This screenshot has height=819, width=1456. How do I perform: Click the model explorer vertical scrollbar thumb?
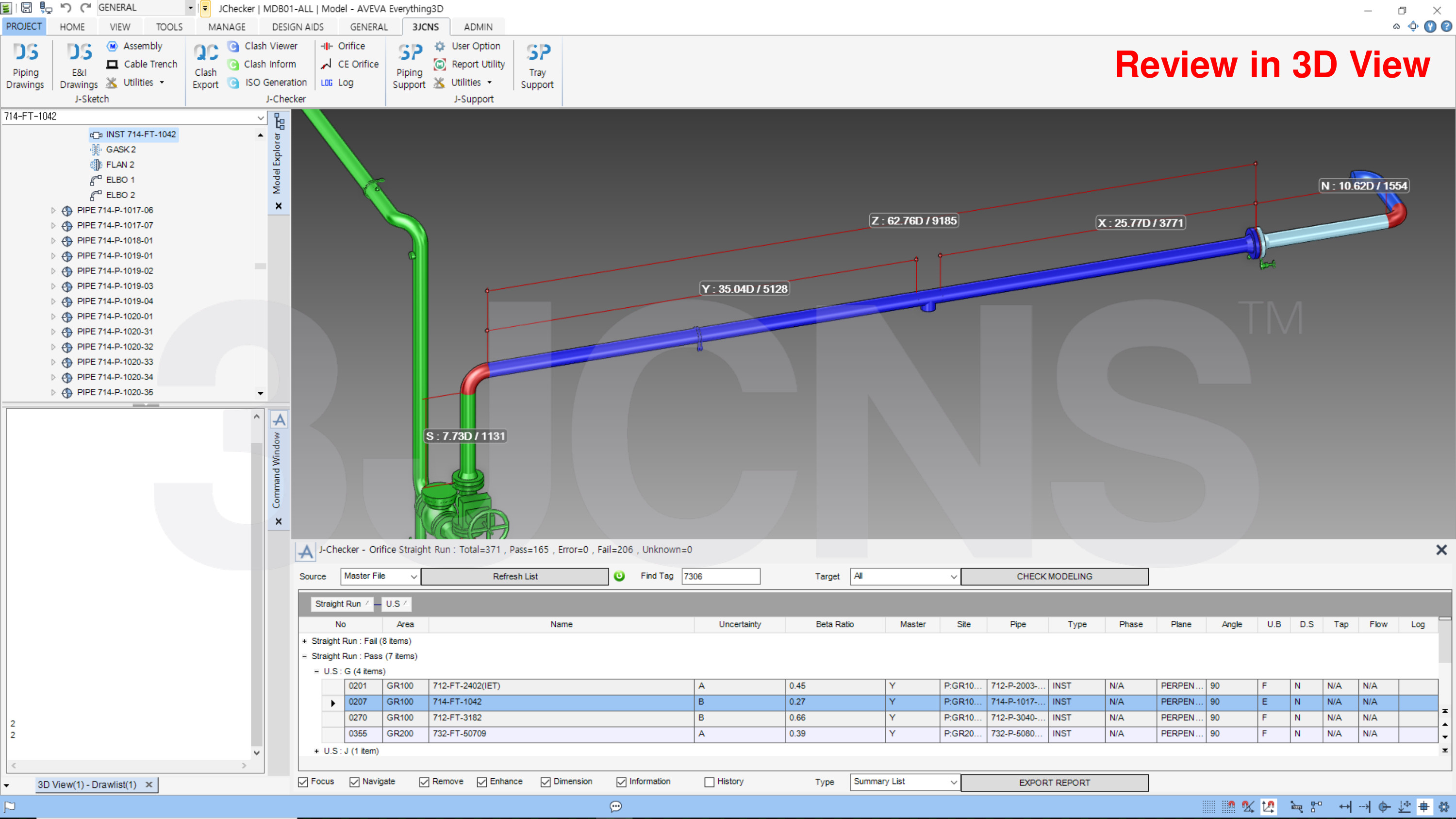(260, 266)
